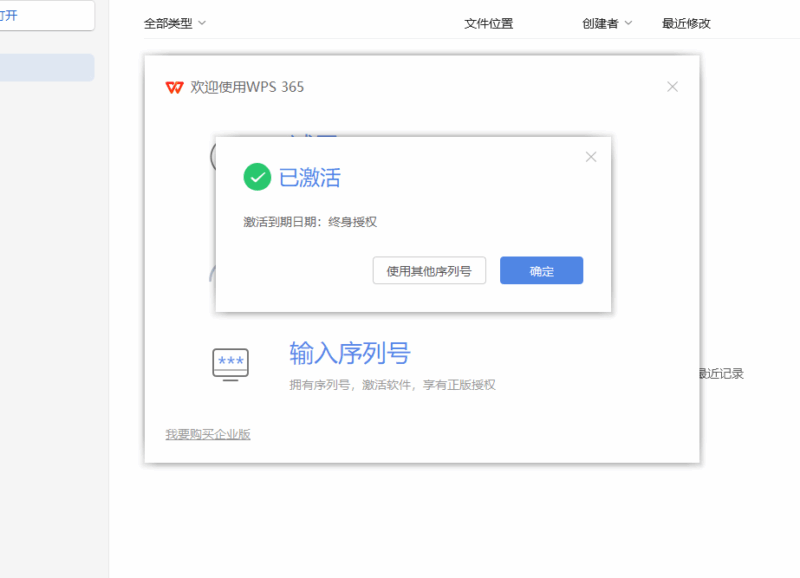Click the green activation success checkmark icon
This screenshot has height=578, width=800.
(258, 177)
